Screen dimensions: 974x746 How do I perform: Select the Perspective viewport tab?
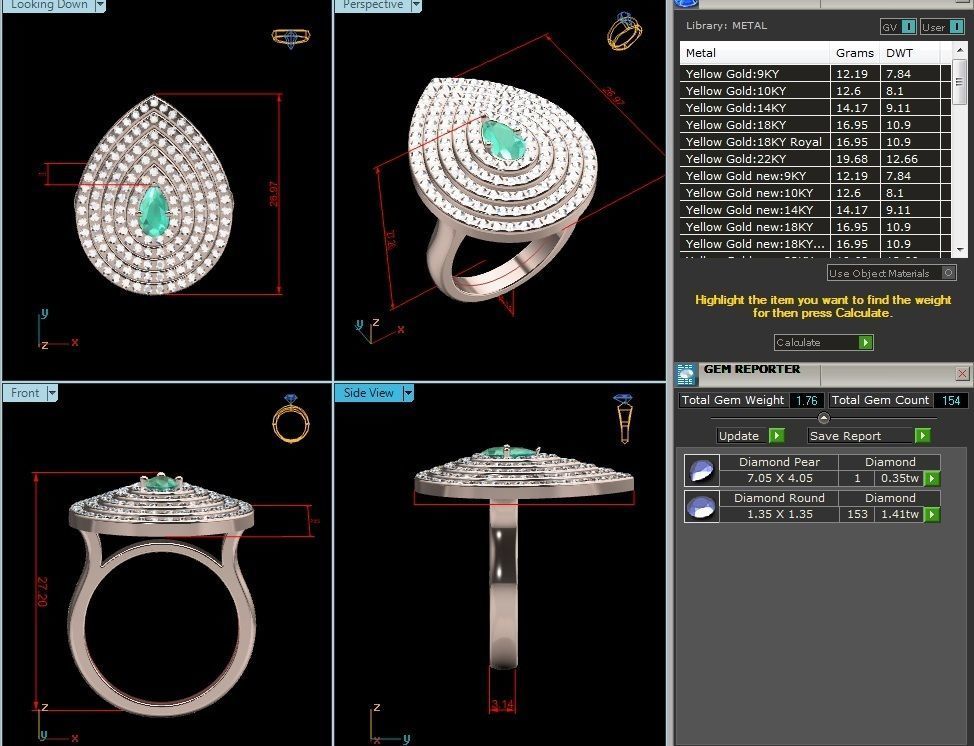click(373, 5)
